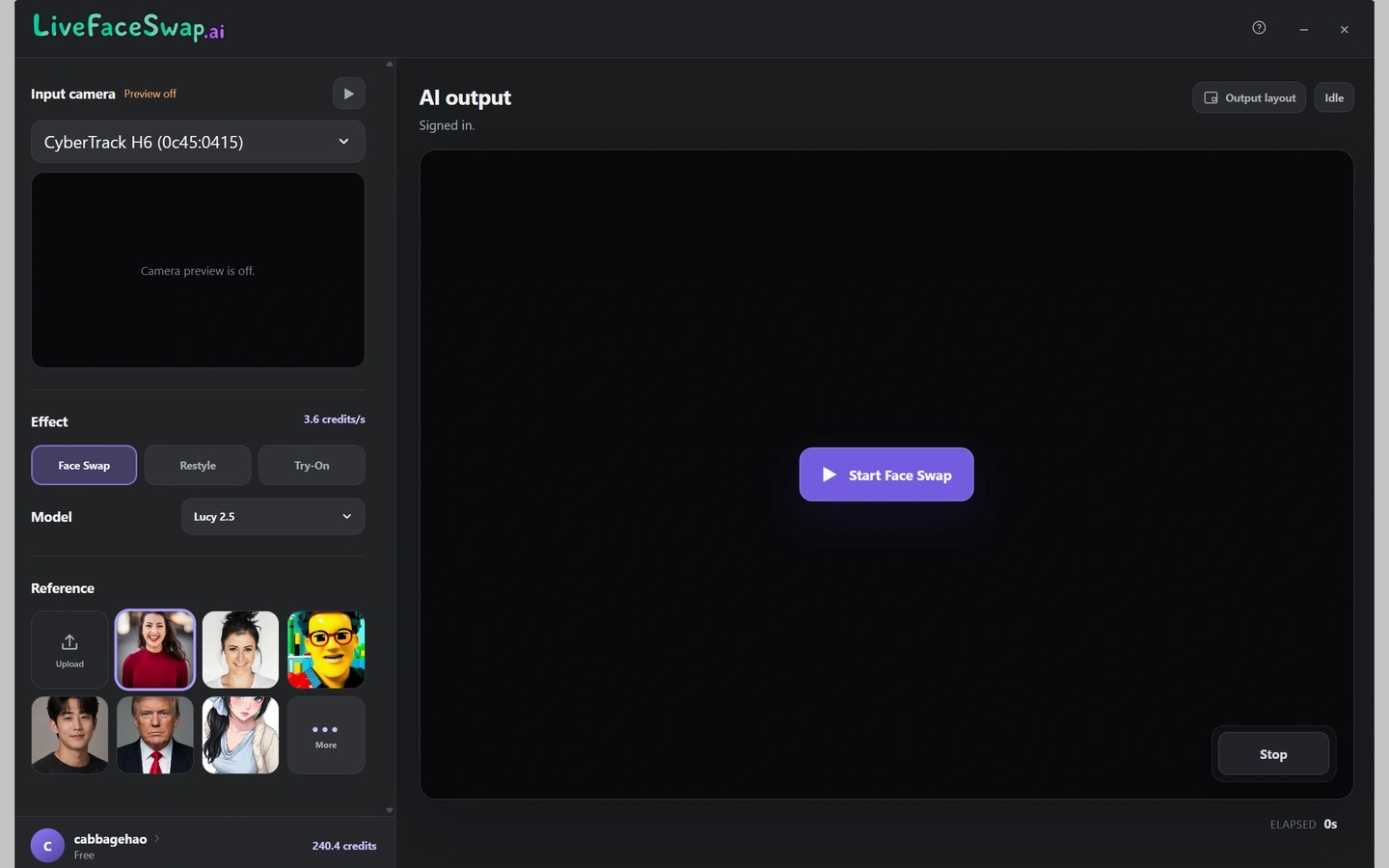The height and width of the screenshot is (868, 1389).
Task: Click the Stop button
Action: 1273,754
